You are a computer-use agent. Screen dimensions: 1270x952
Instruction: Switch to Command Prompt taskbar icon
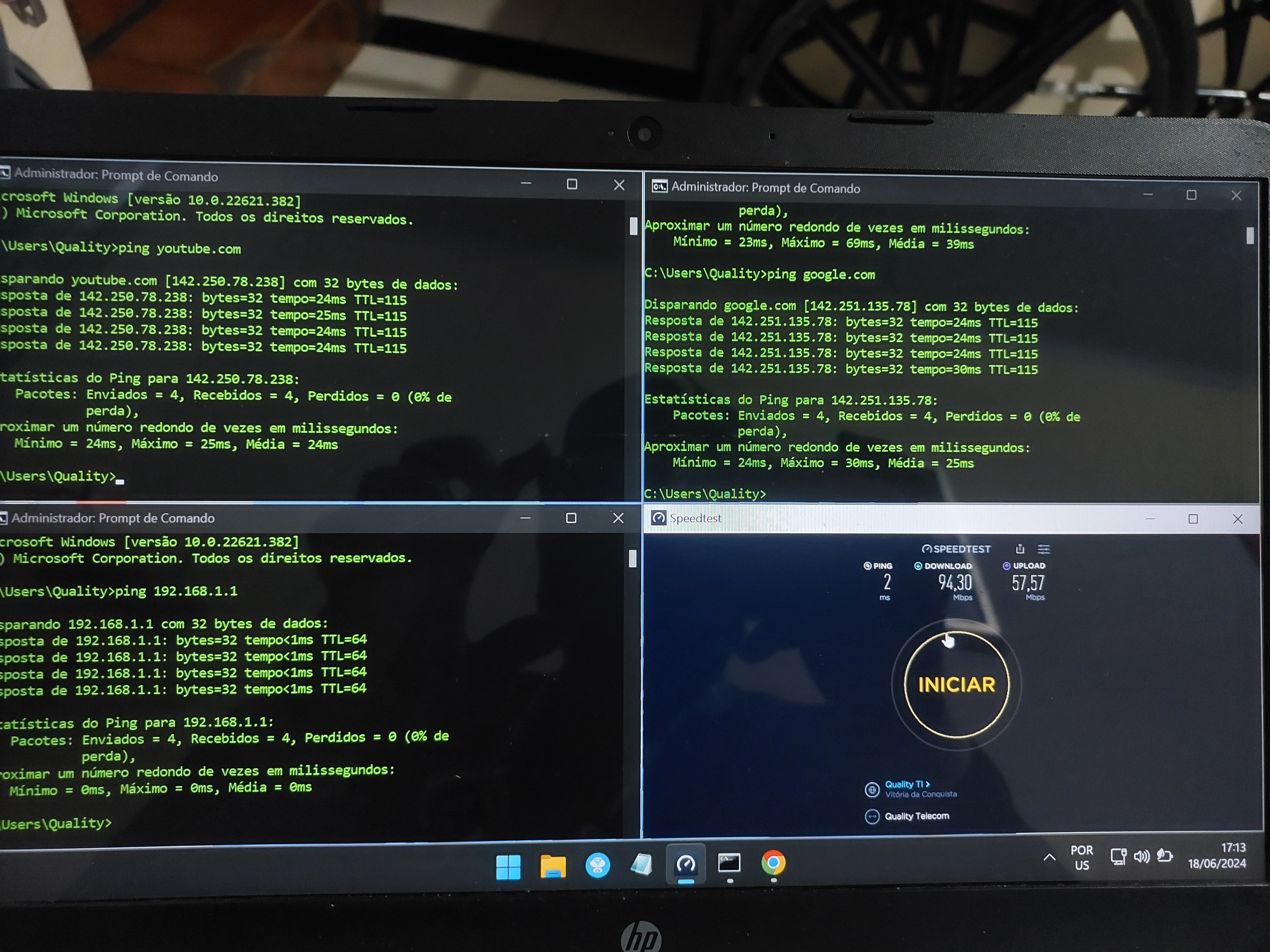(x=729, y=863)
